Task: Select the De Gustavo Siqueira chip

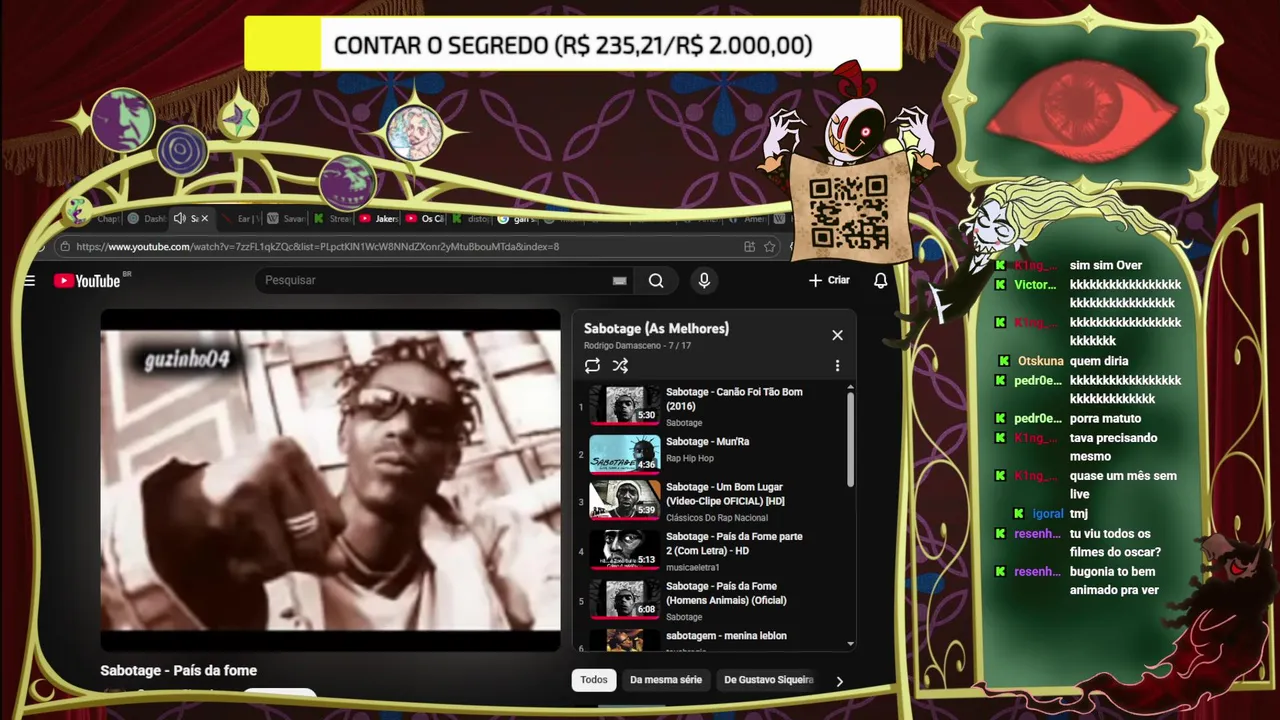Action: point(768,680)
